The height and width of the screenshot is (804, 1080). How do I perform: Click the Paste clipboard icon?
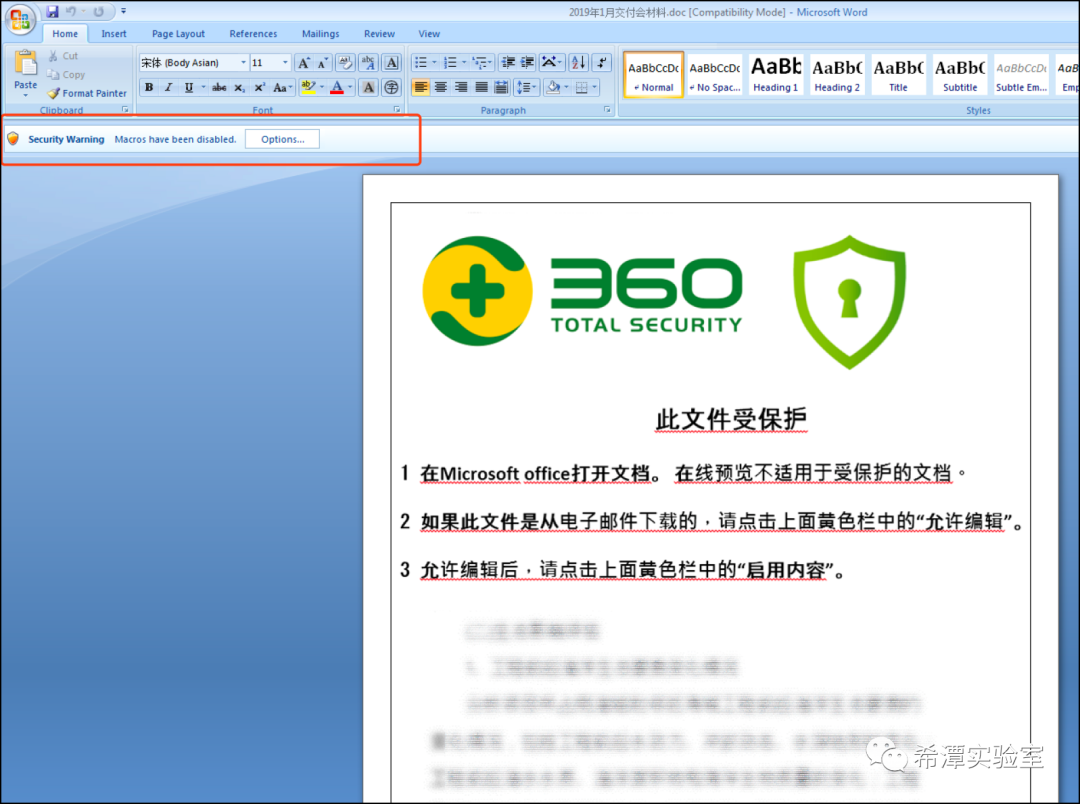(x=25, y=64)
